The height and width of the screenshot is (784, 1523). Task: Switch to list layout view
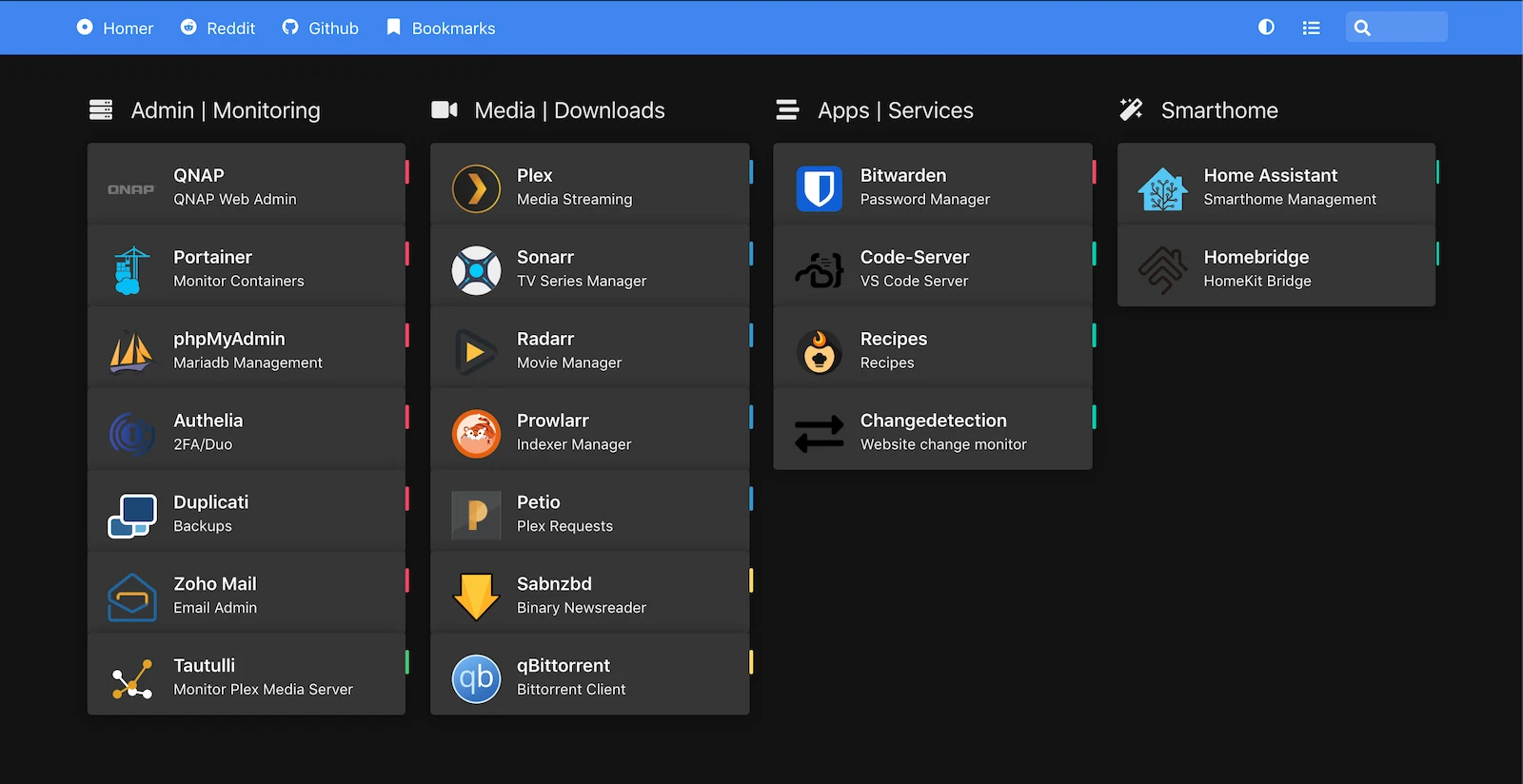click(x=1311, y=28)
